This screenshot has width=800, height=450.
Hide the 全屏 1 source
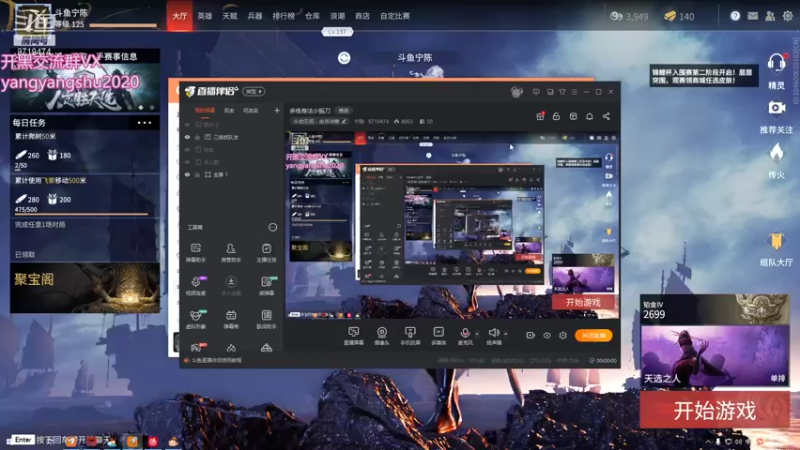pos(187,174)
